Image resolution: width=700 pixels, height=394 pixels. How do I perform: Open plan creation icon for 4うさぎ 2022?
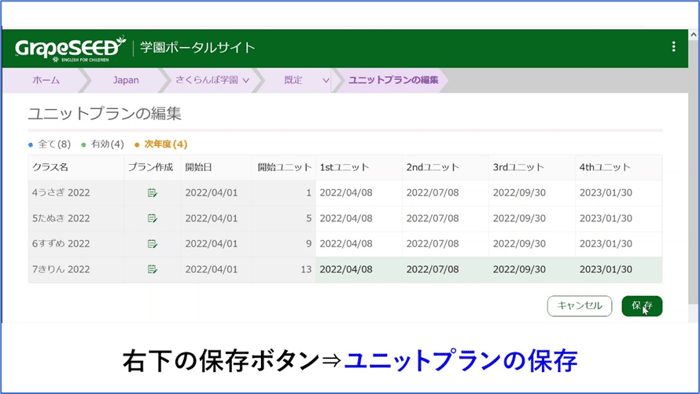[152, 193]
